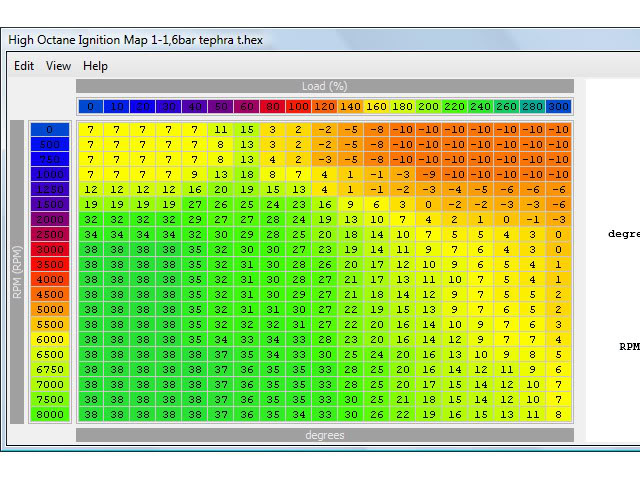Select the 2000 RPM row header
The image size is (640, 480).
[x=50, y=220]
